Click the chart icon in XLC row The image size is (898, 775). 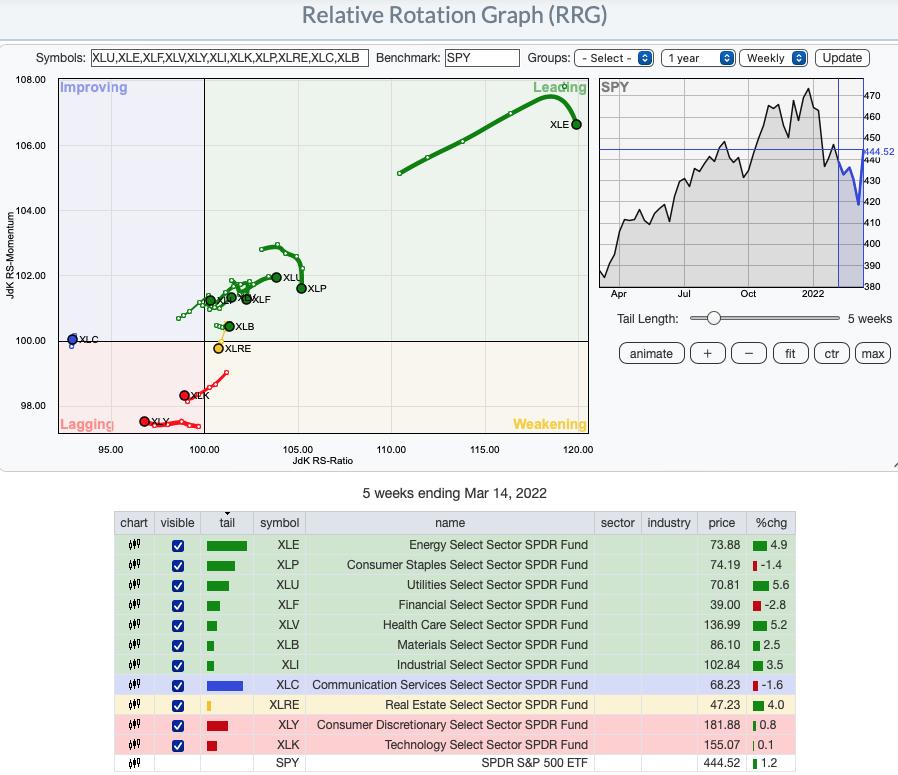(x=134, y=685)
